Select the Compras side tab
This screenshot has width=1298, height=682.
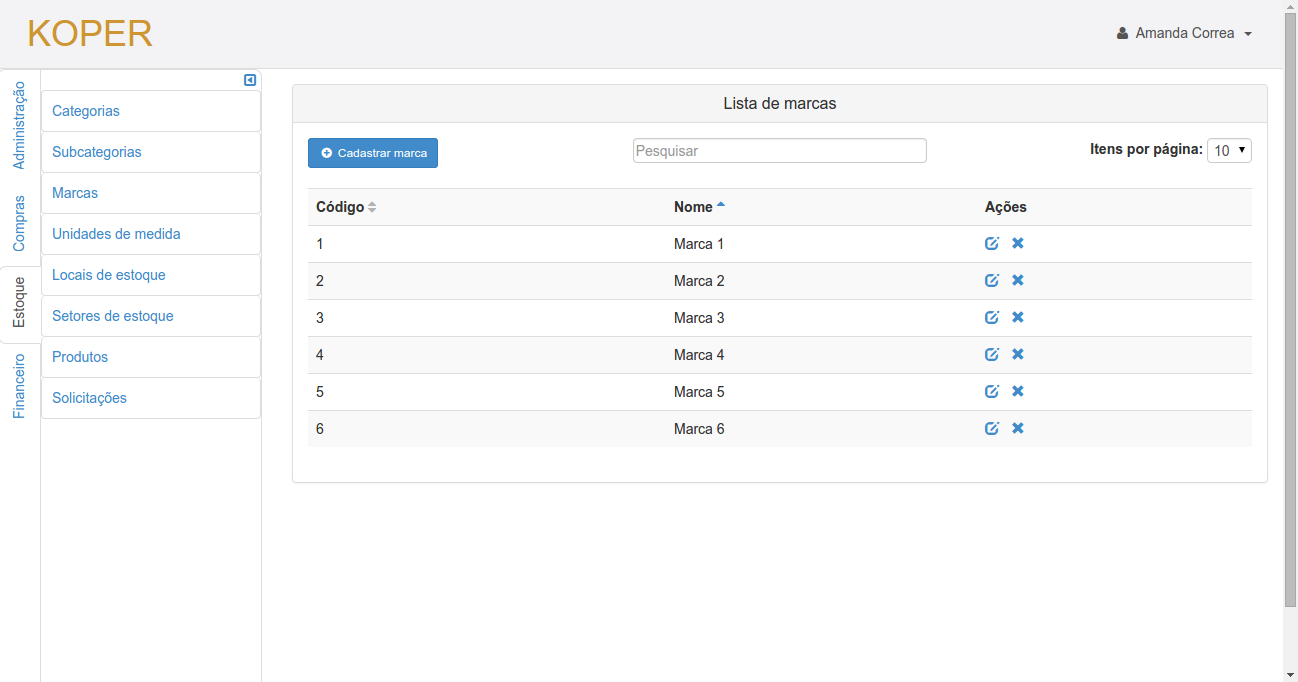click(19, 223)
